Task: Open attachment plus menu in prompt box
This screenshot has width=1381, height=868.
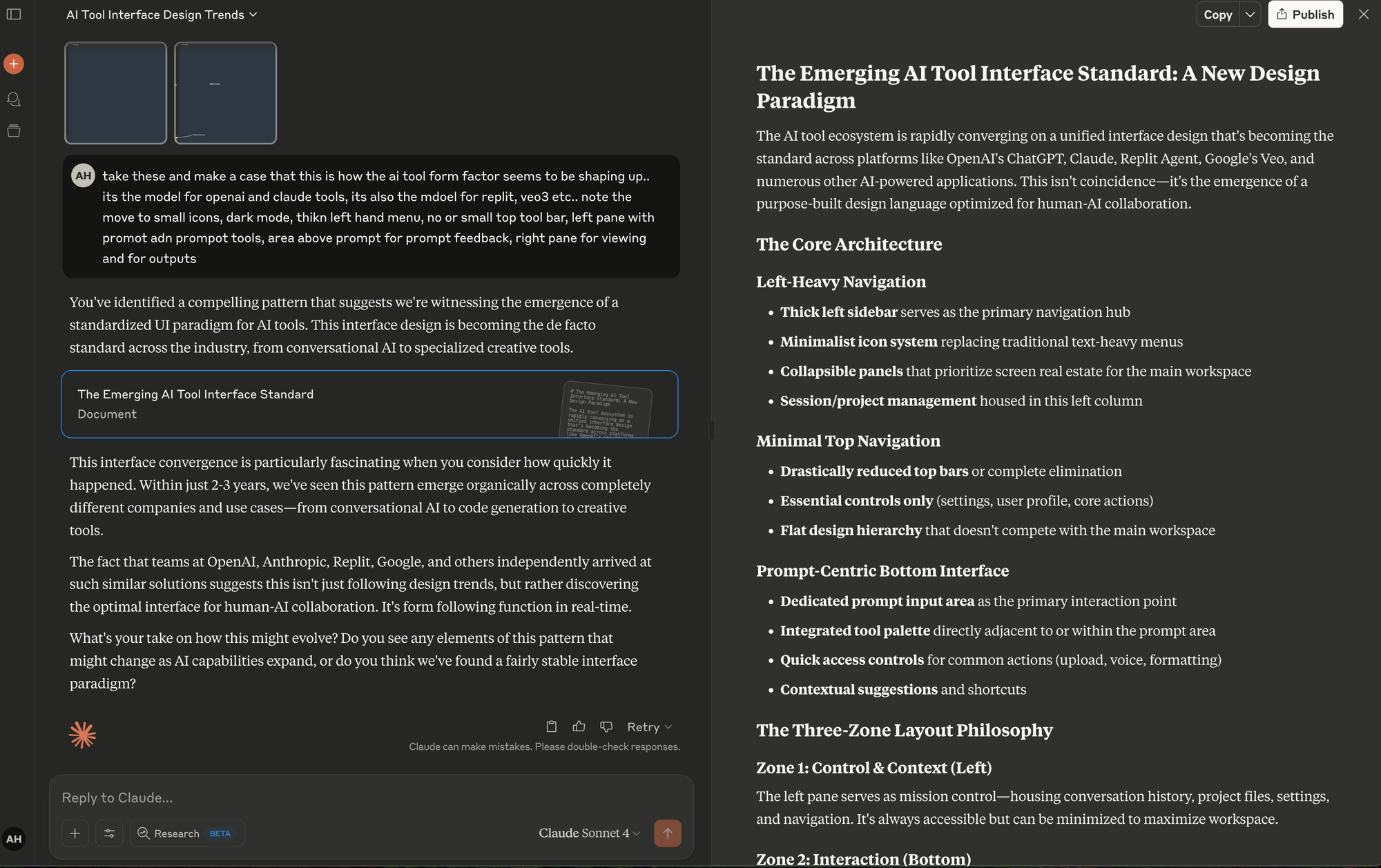Action: point(75,833)
